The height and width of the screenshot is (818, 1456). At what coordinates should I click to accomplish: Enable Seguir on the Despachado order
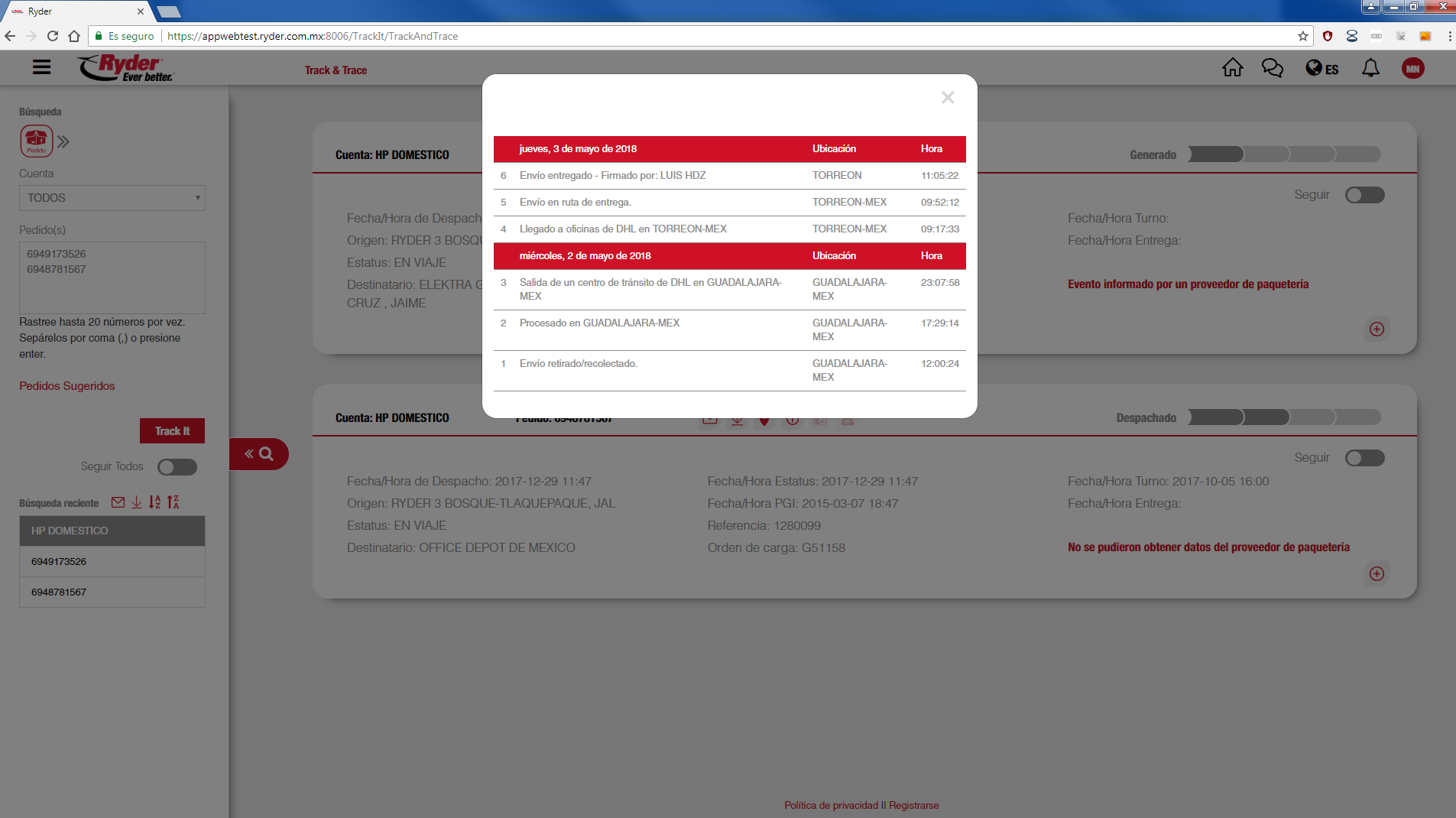[x=1364, y=458]
